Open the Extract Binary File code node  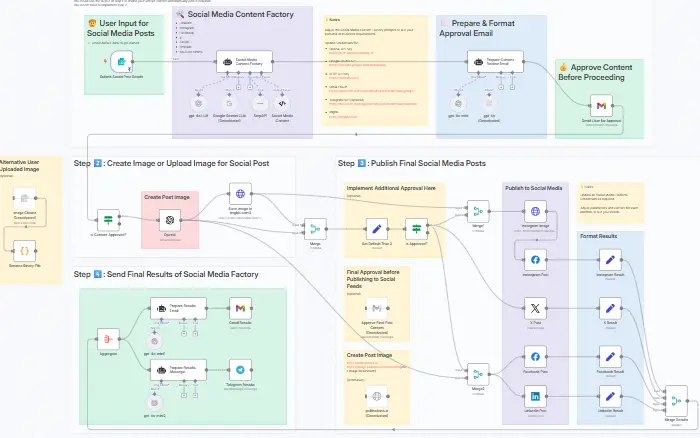click(25, 251)
